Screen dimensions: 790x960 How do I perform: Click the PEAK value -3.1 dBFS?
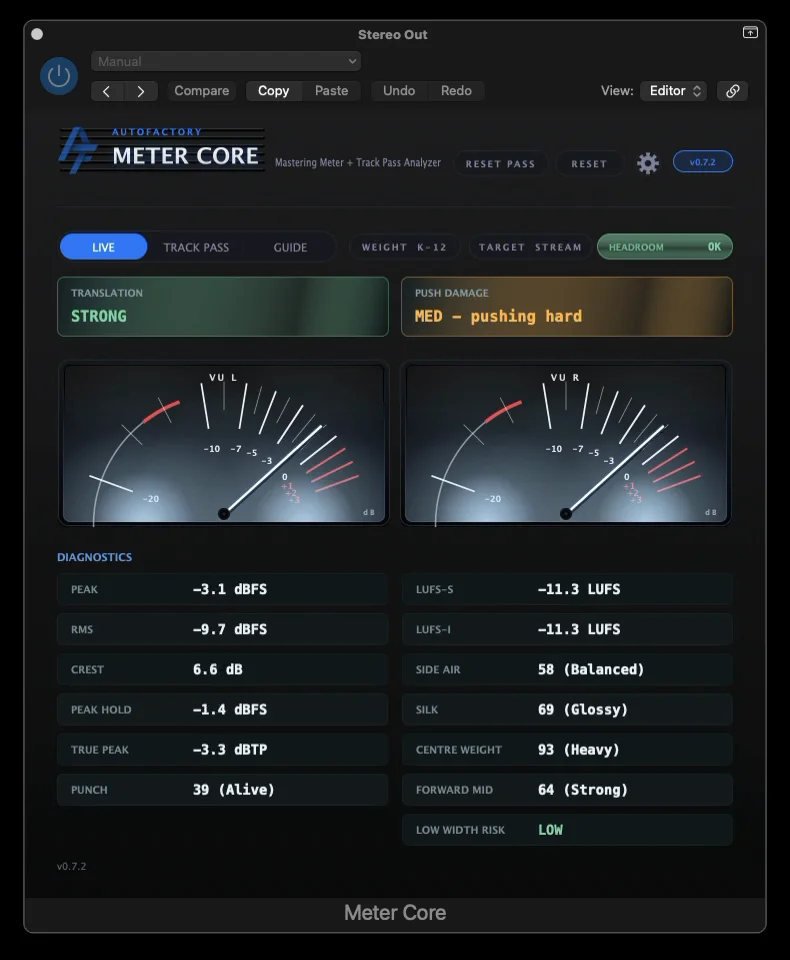click(230, 590)
